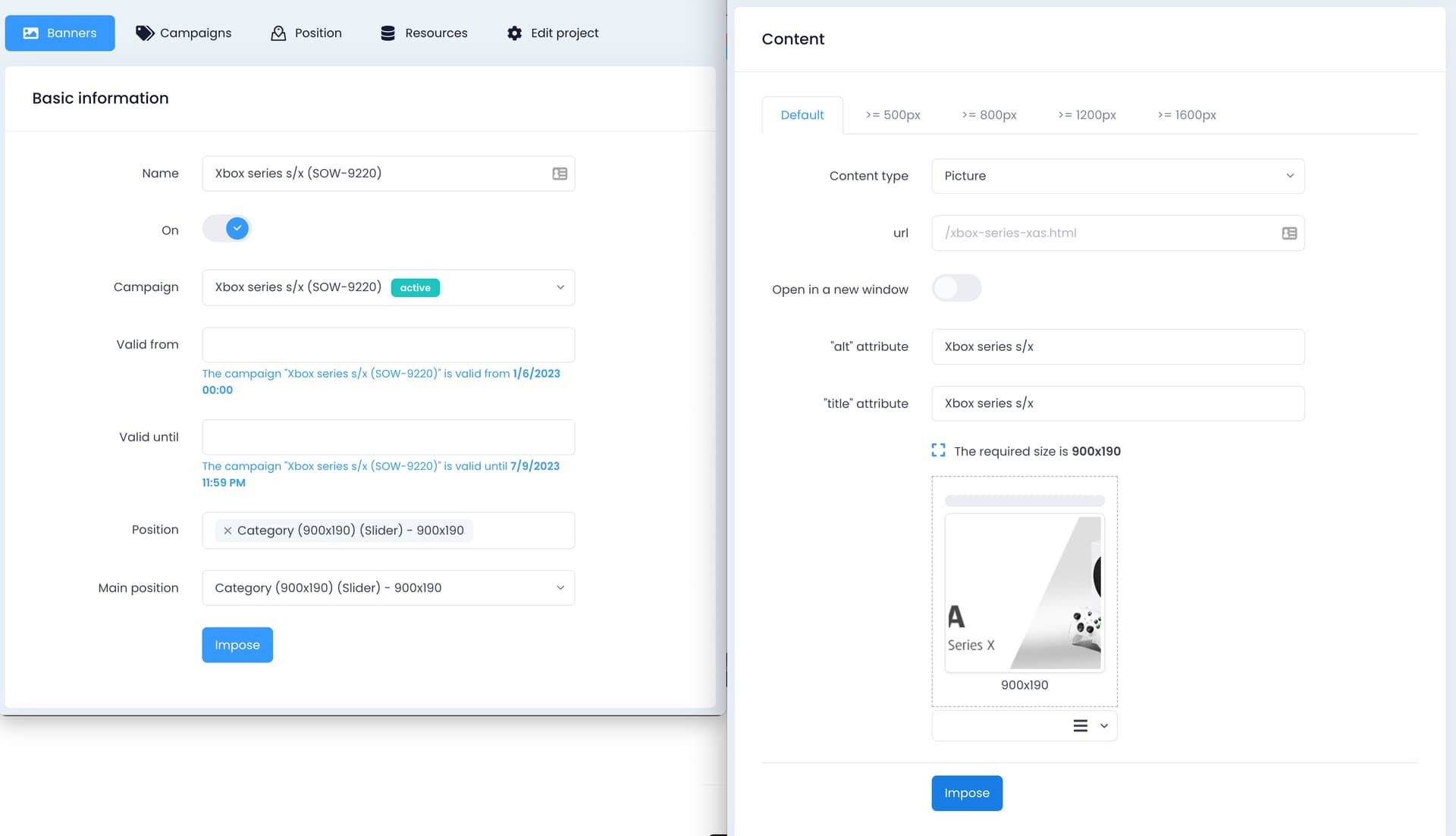Open the Resources tab
This screenshot has width=1456, height=836.
point(424,33)
